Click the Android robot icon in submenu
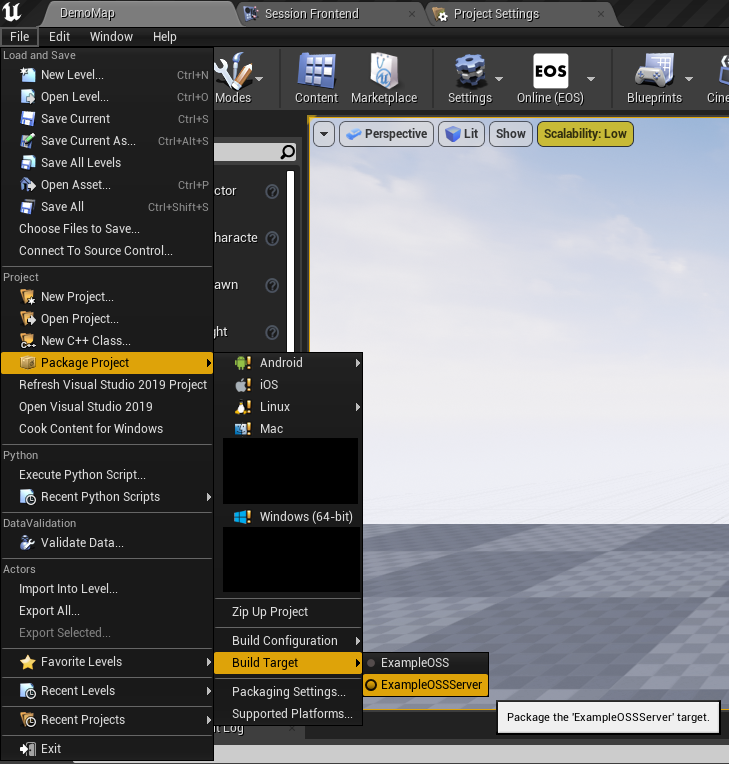This screenshot has width=729, height=764. pos(242,363)
